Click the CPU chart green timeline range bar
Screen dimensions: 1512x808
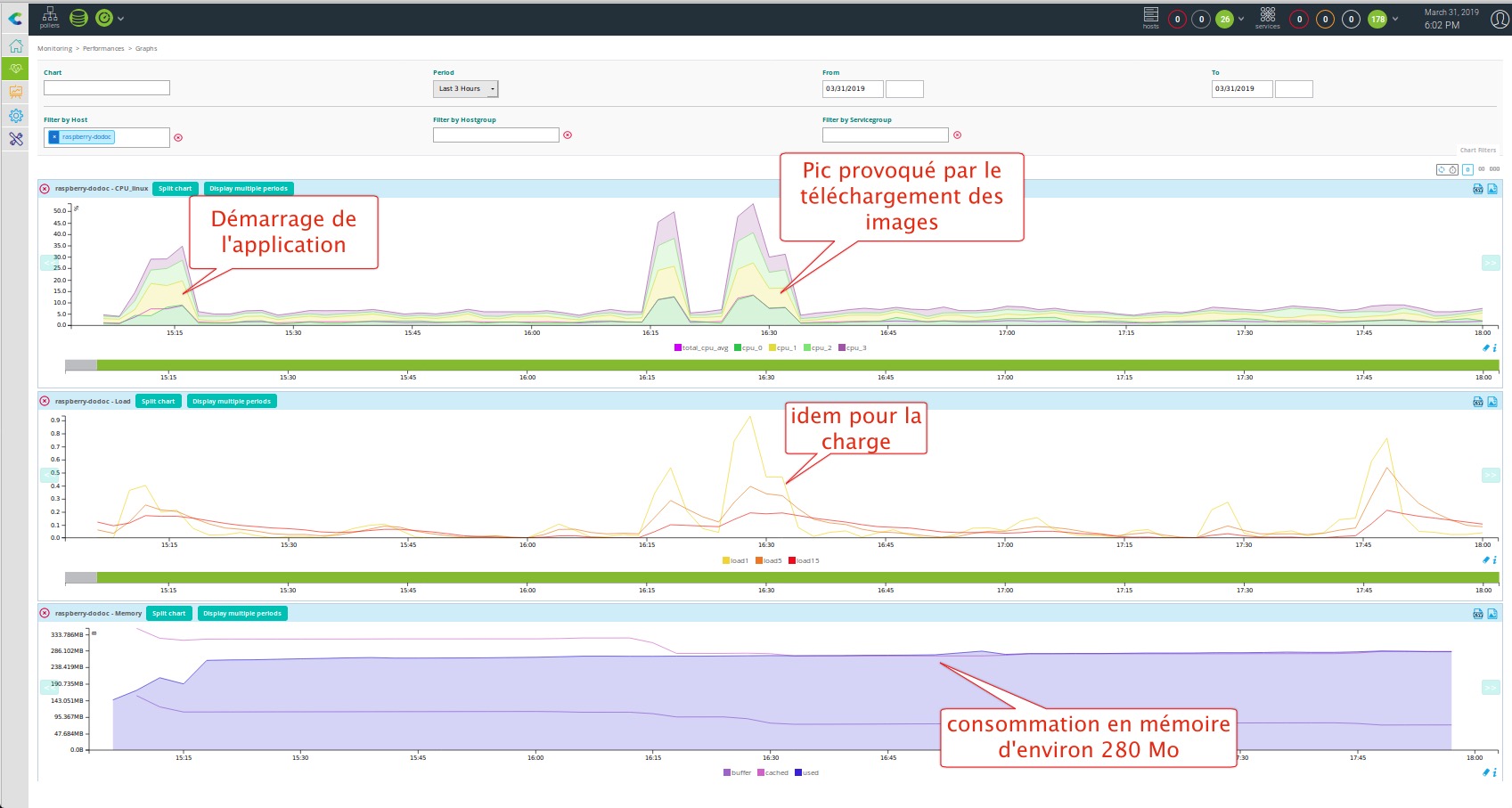[797, 365]
